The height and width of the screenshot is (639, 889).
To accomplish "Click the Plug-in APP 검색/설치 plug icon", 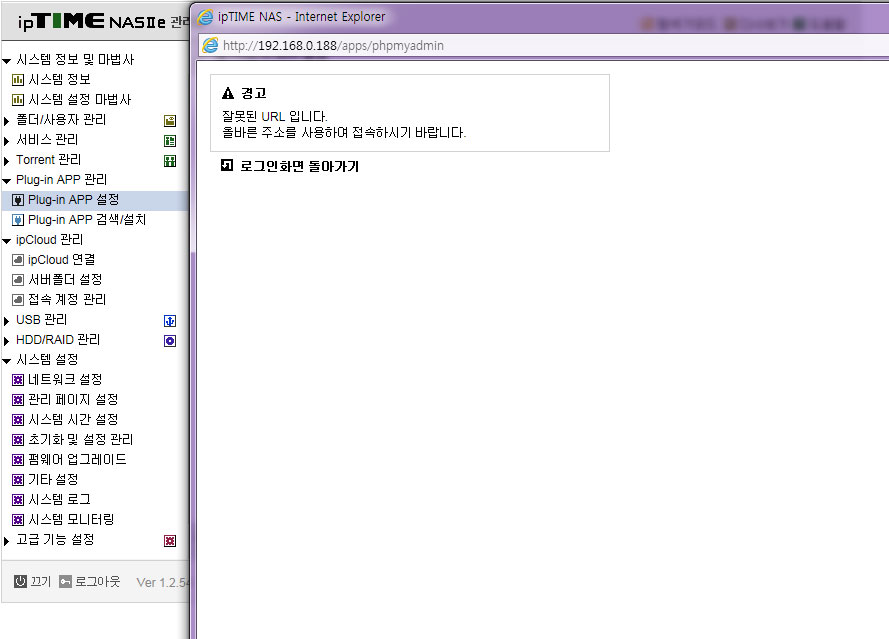I will pyautogui.click(x=18, y=220).
